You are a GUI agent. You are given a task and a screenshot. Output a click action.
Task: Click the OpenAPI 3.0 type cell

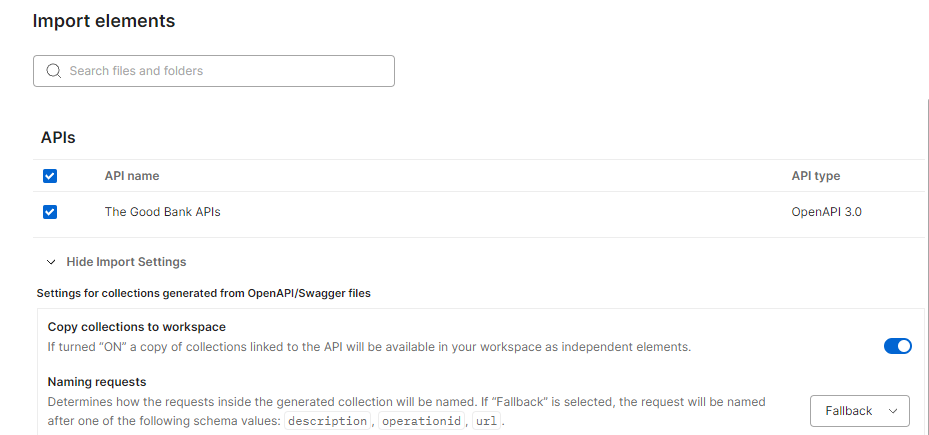(825, 212)
